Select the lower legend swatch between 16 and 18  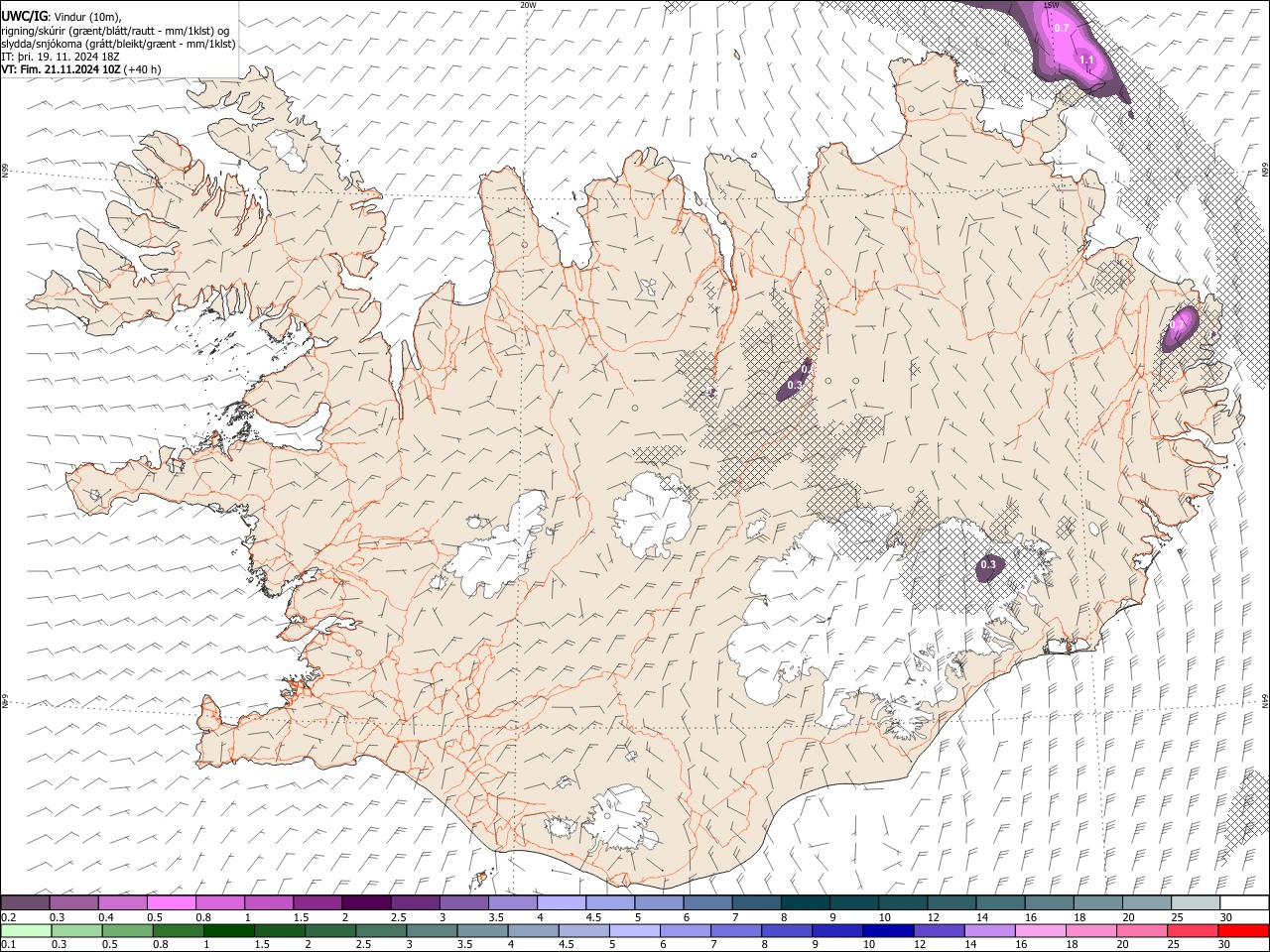tap(1040, 930)
